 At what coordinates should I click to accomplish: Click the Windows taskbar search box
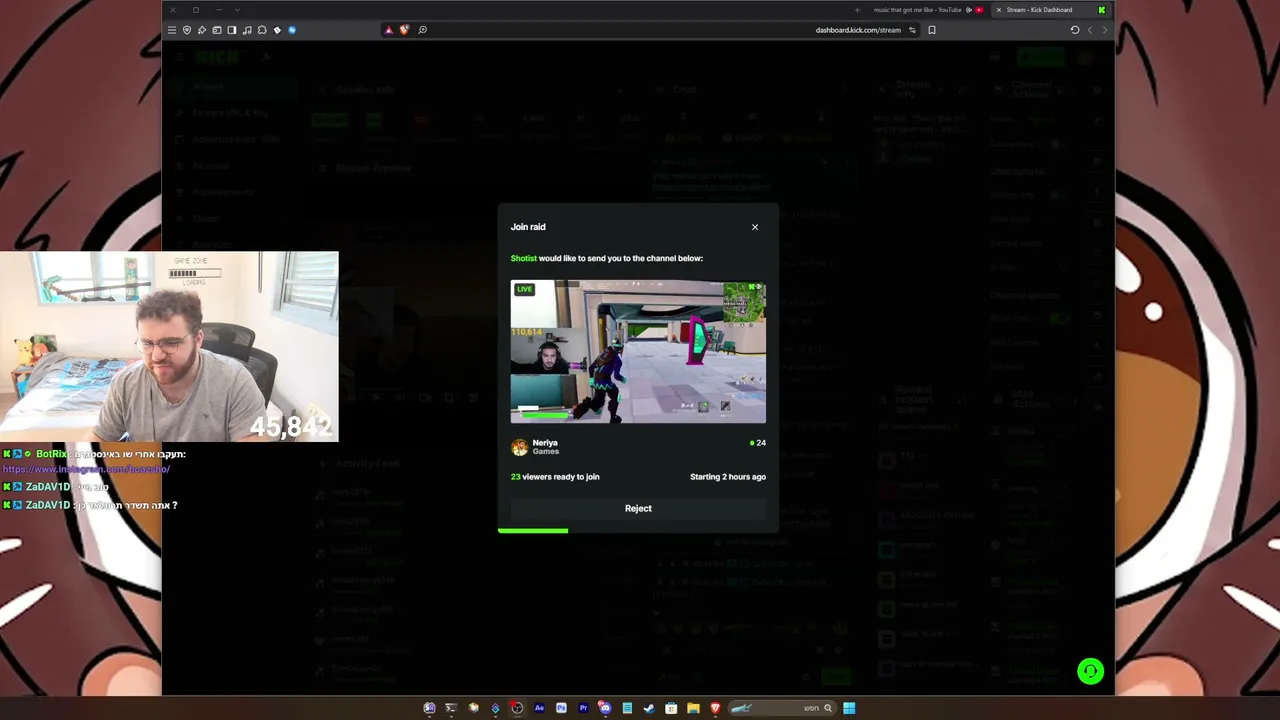coord(782,708)
